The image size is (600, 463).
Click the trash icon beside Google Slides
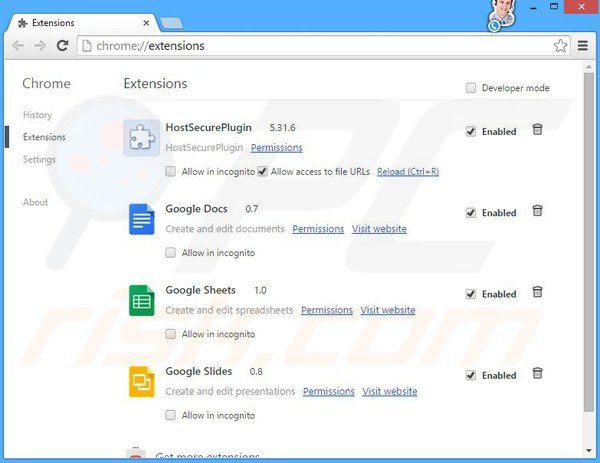tap(537, 373)
